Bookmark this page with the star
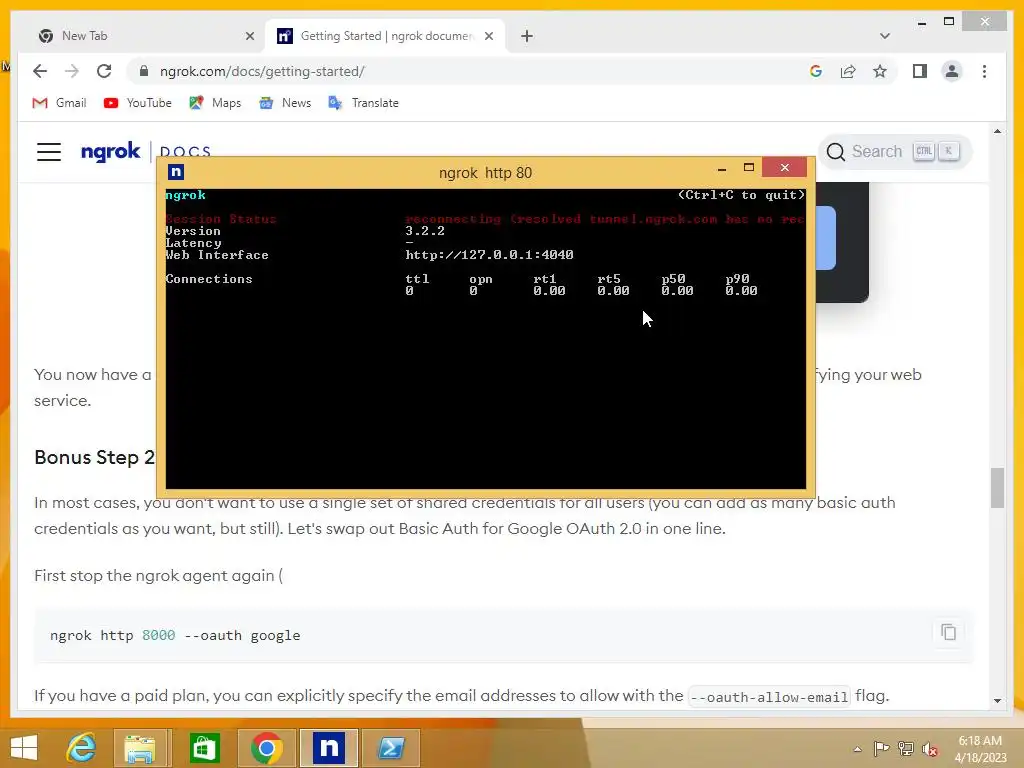The width and height of the screenshot is (1024, 768). point(880,71)
